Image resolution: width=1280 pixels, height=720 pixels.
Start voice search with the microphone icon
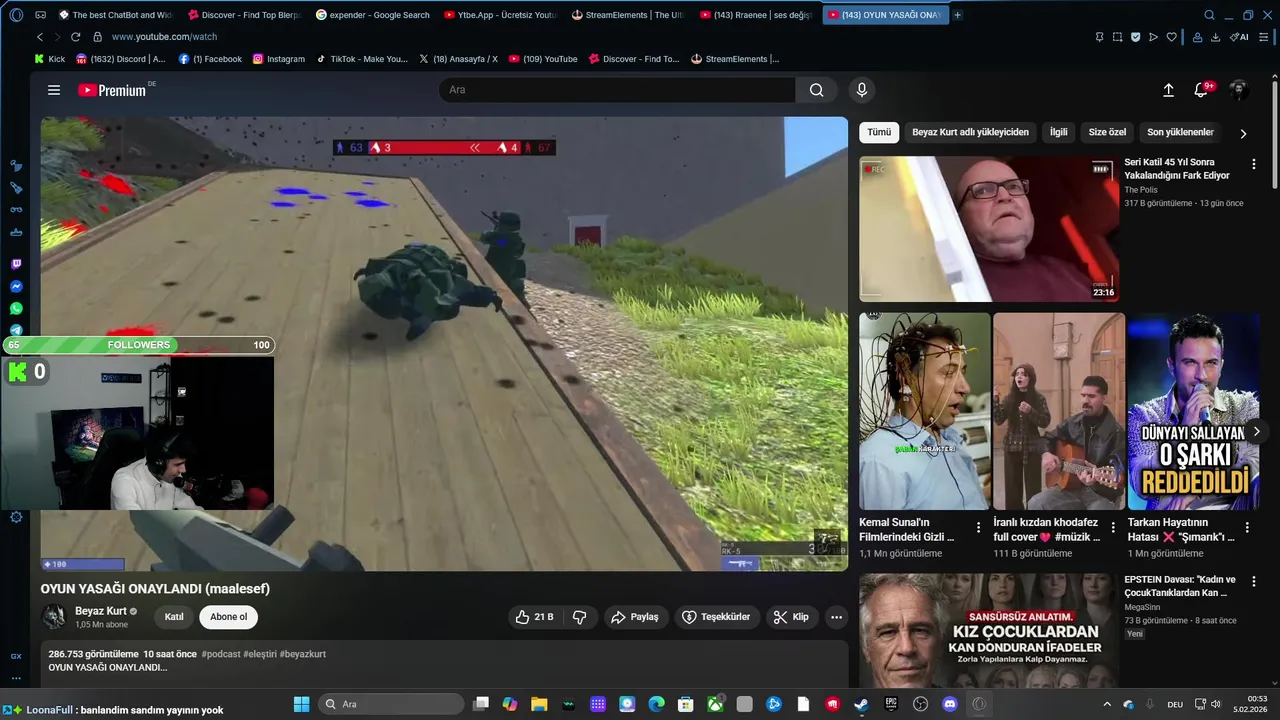point(862,90)
